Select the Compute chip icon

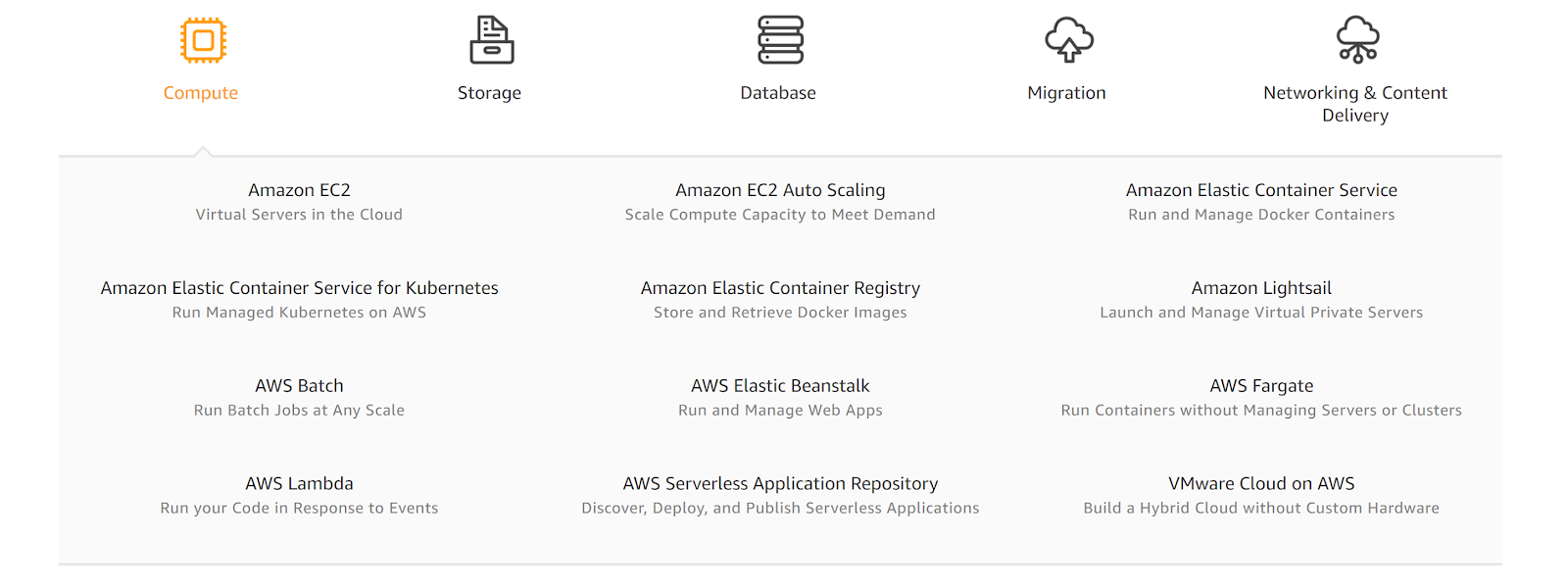pyautogui.click(x=201, y=39)
